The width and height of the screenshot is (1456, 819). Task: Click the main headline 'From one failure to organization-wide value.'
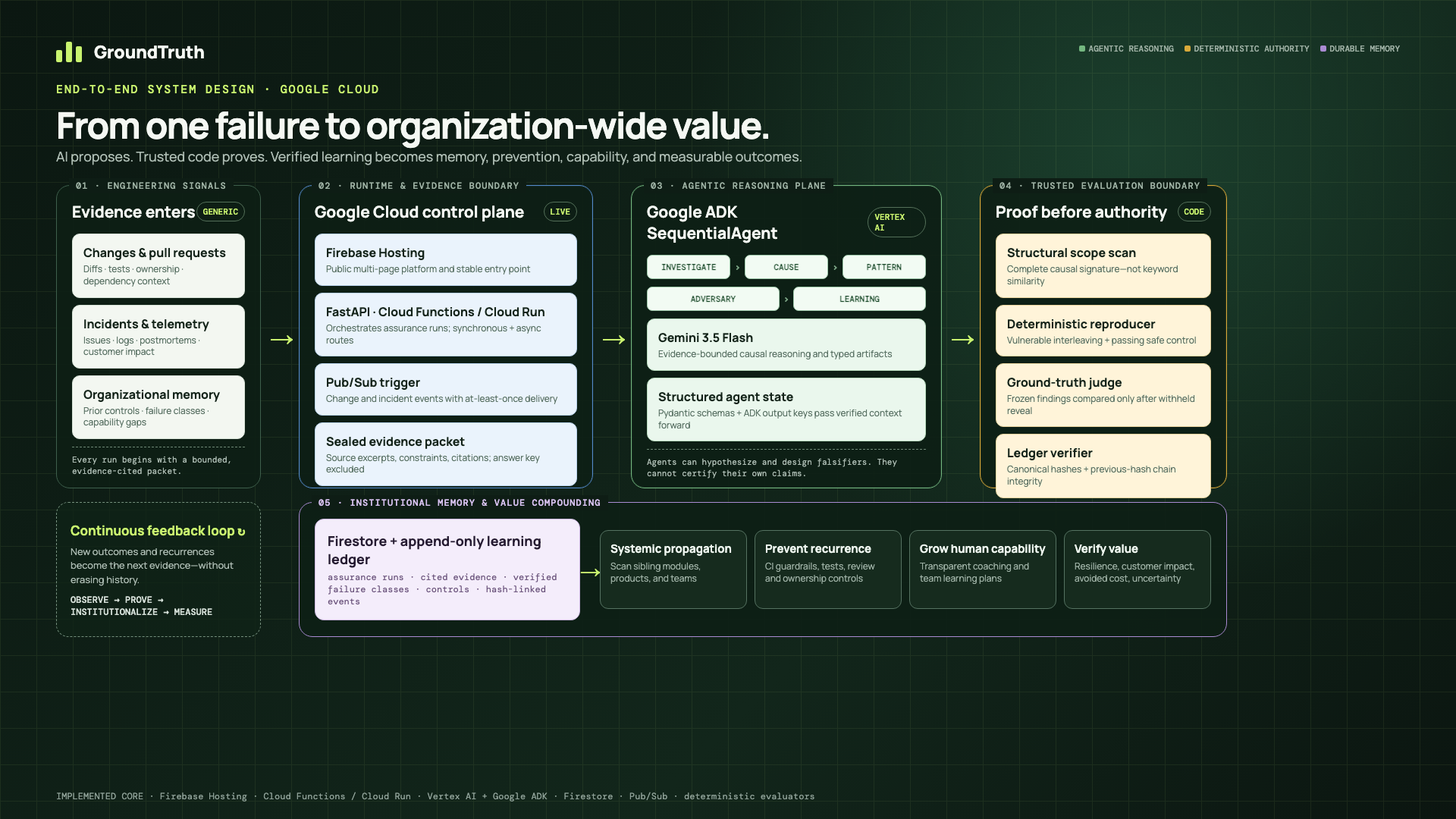click(413, 126)
